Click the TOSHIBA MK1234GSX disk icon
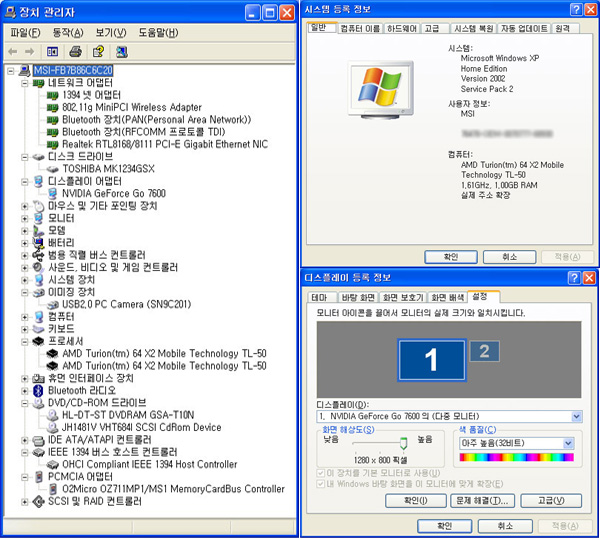The width and height of the screenshot is (600, 540). click(x=52, y=169)
